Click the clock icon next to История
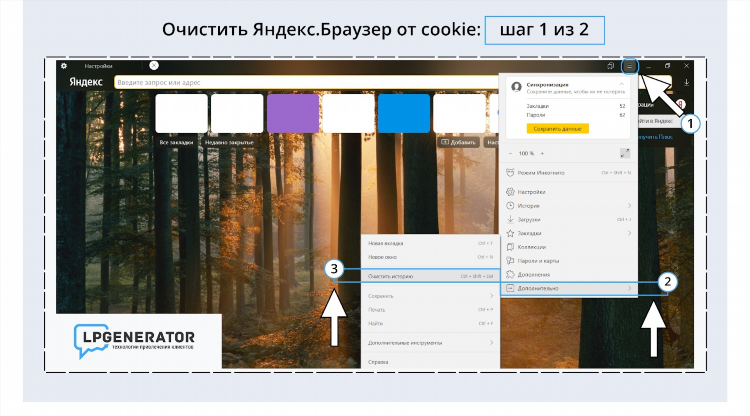750x416 pixels. pyautogui.click(x=510, y=206)
